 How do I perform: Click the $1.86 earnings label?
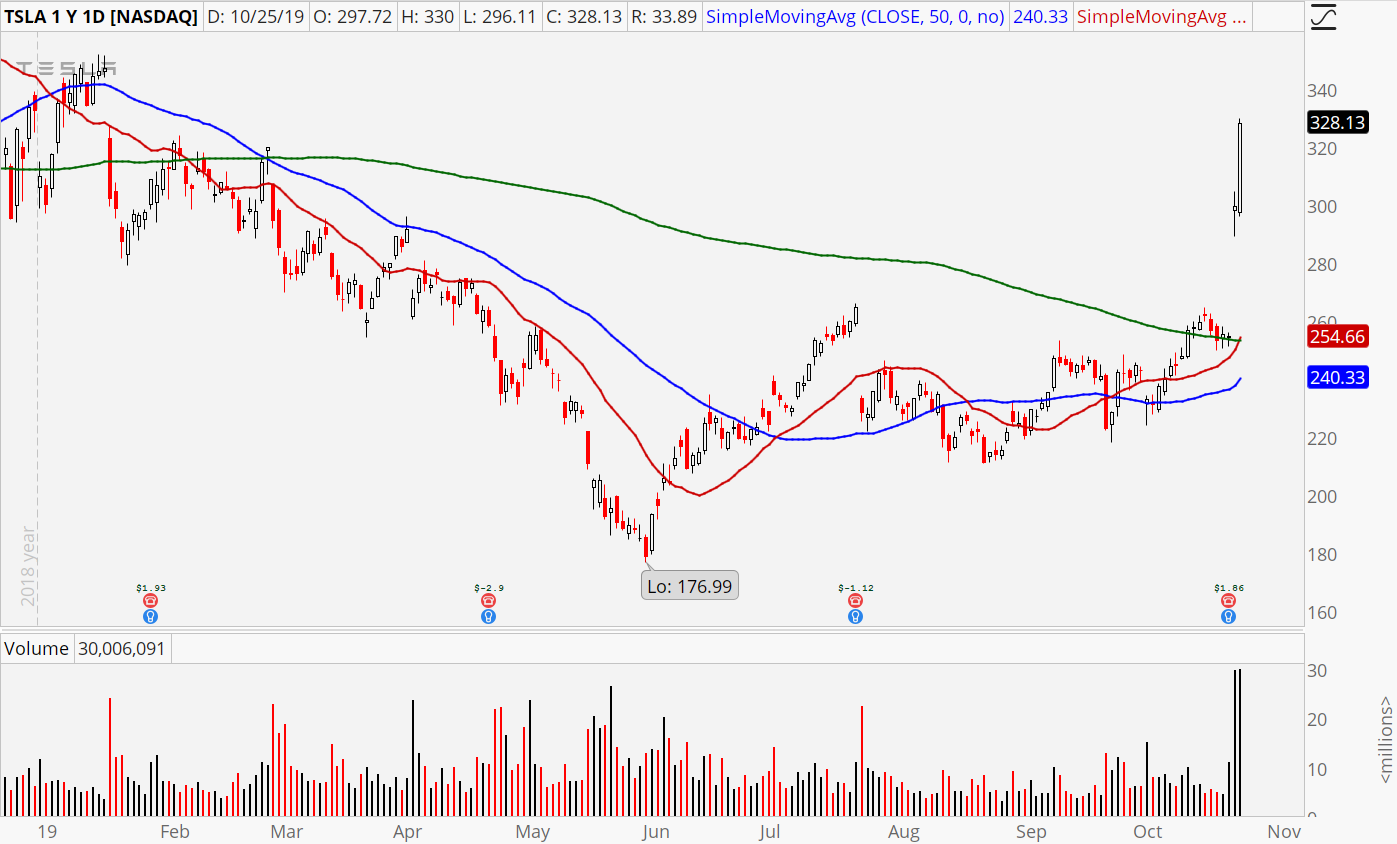[x=1227, y=588]
